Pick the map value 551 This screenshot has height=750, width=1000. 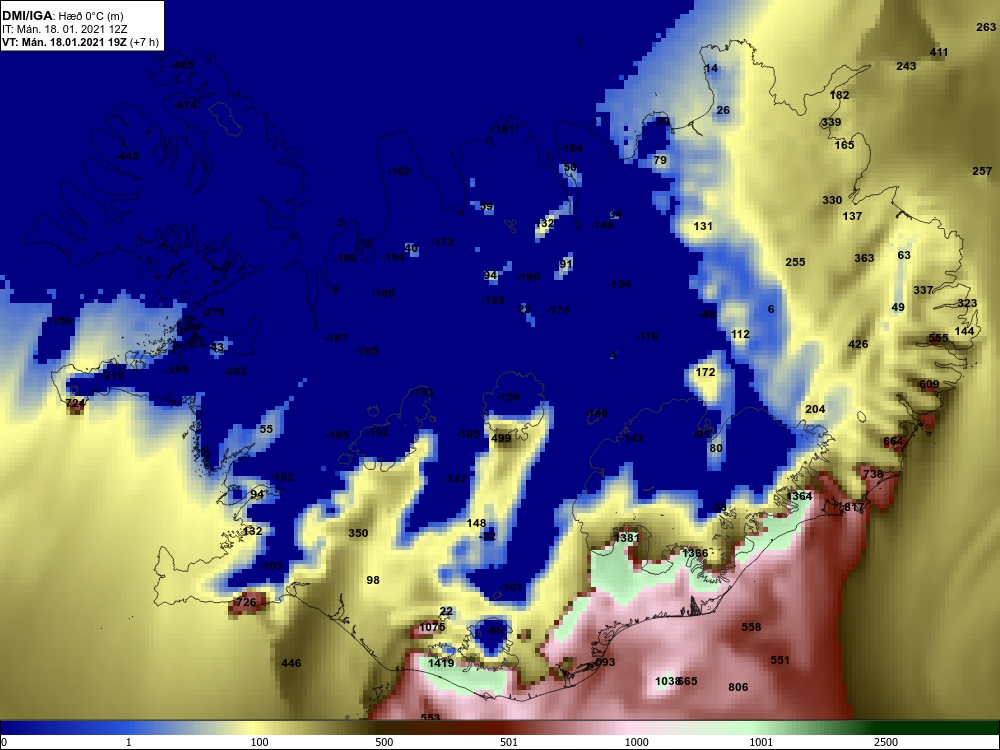pyautogui.click(x=780, y=661)
